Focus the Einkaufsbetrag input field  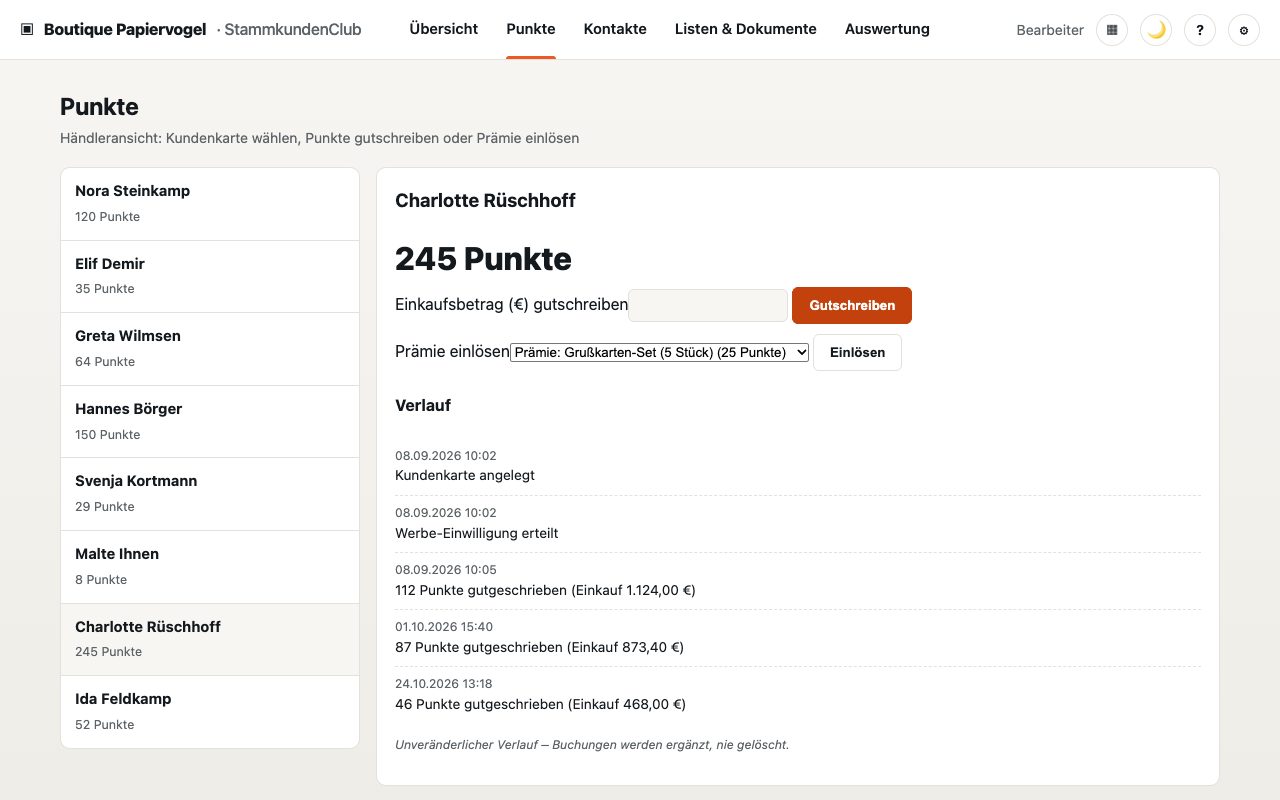(708, 305)
